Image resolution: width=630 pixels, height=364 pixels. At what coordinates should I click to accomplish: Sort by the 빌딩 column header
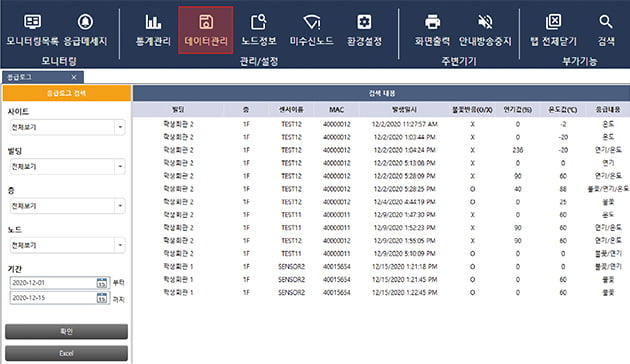[x=178, y=109]
